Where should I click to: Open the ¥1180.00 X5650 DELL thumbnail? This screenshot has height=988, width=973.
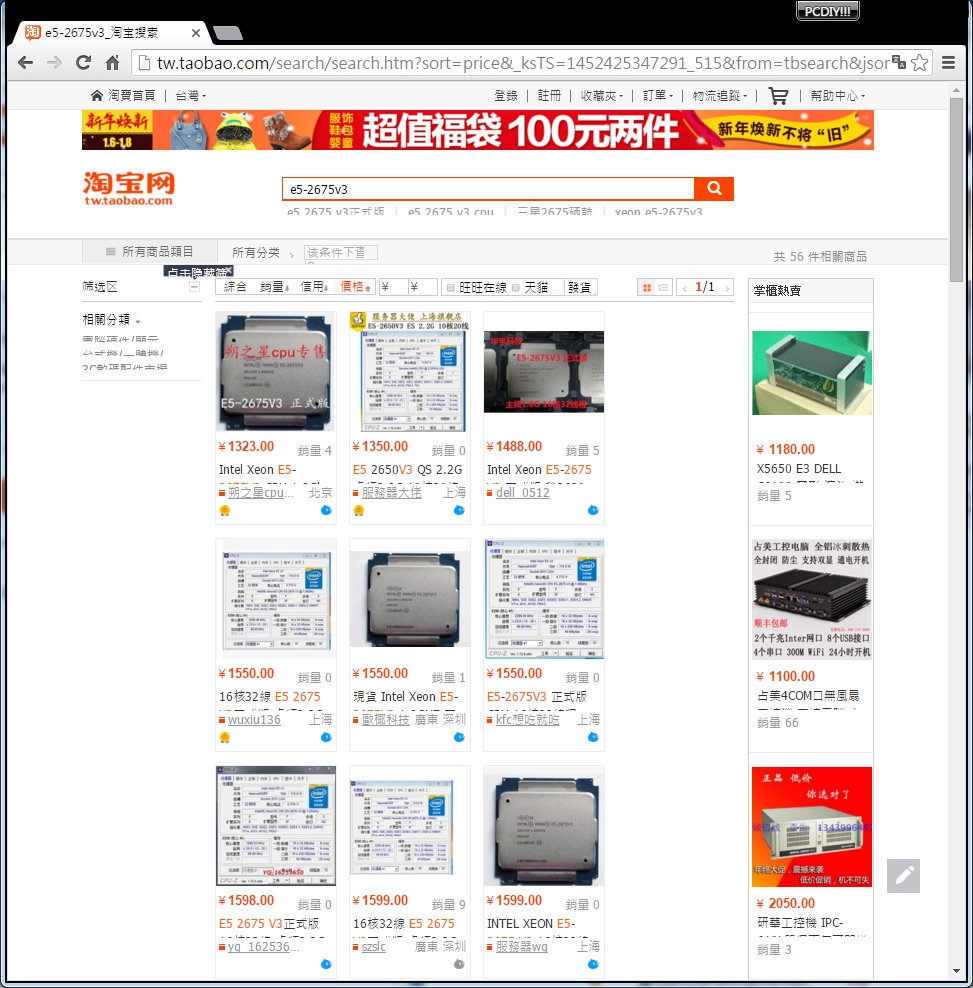click(x=812, y=373)
